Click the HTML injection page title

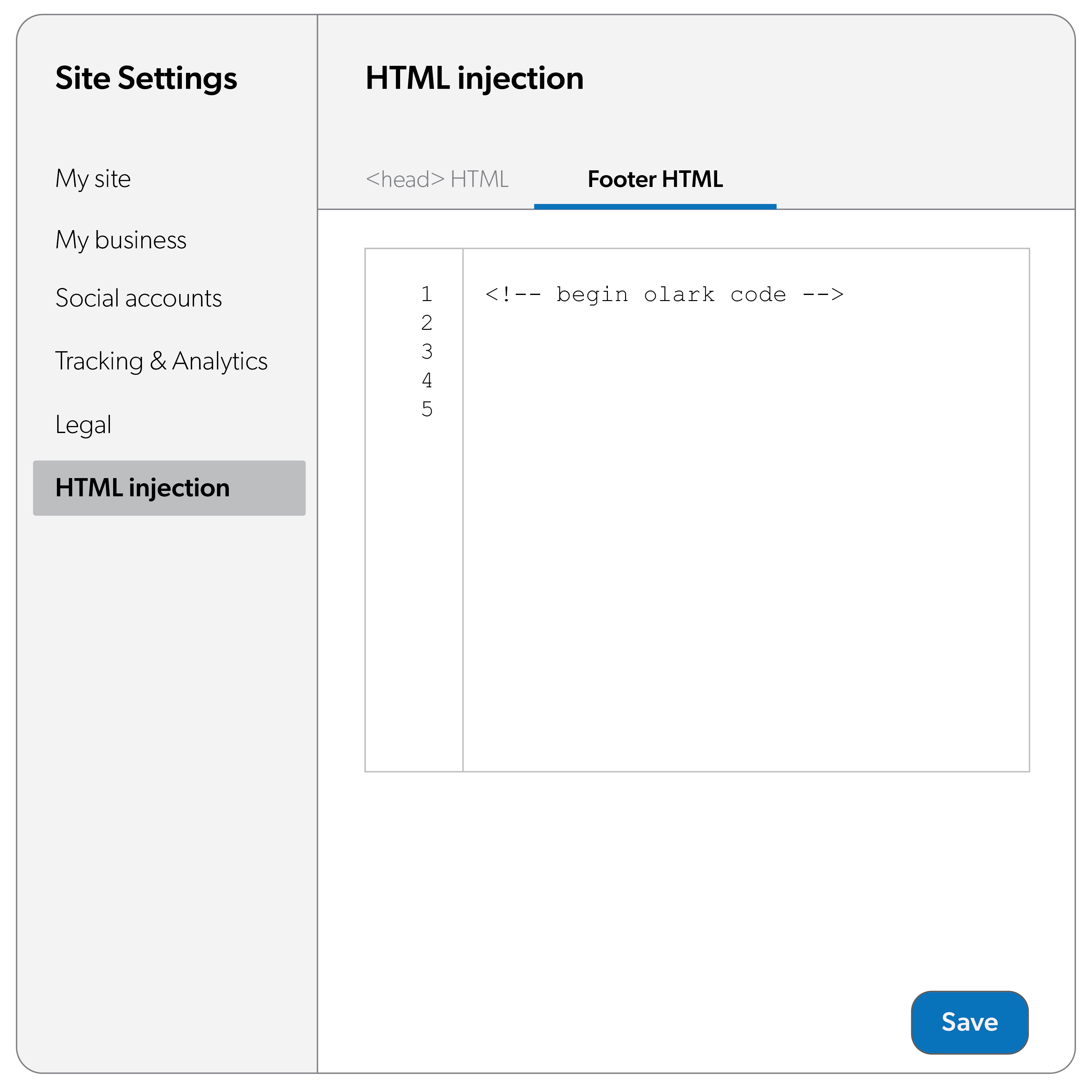(x=474, y=78)
